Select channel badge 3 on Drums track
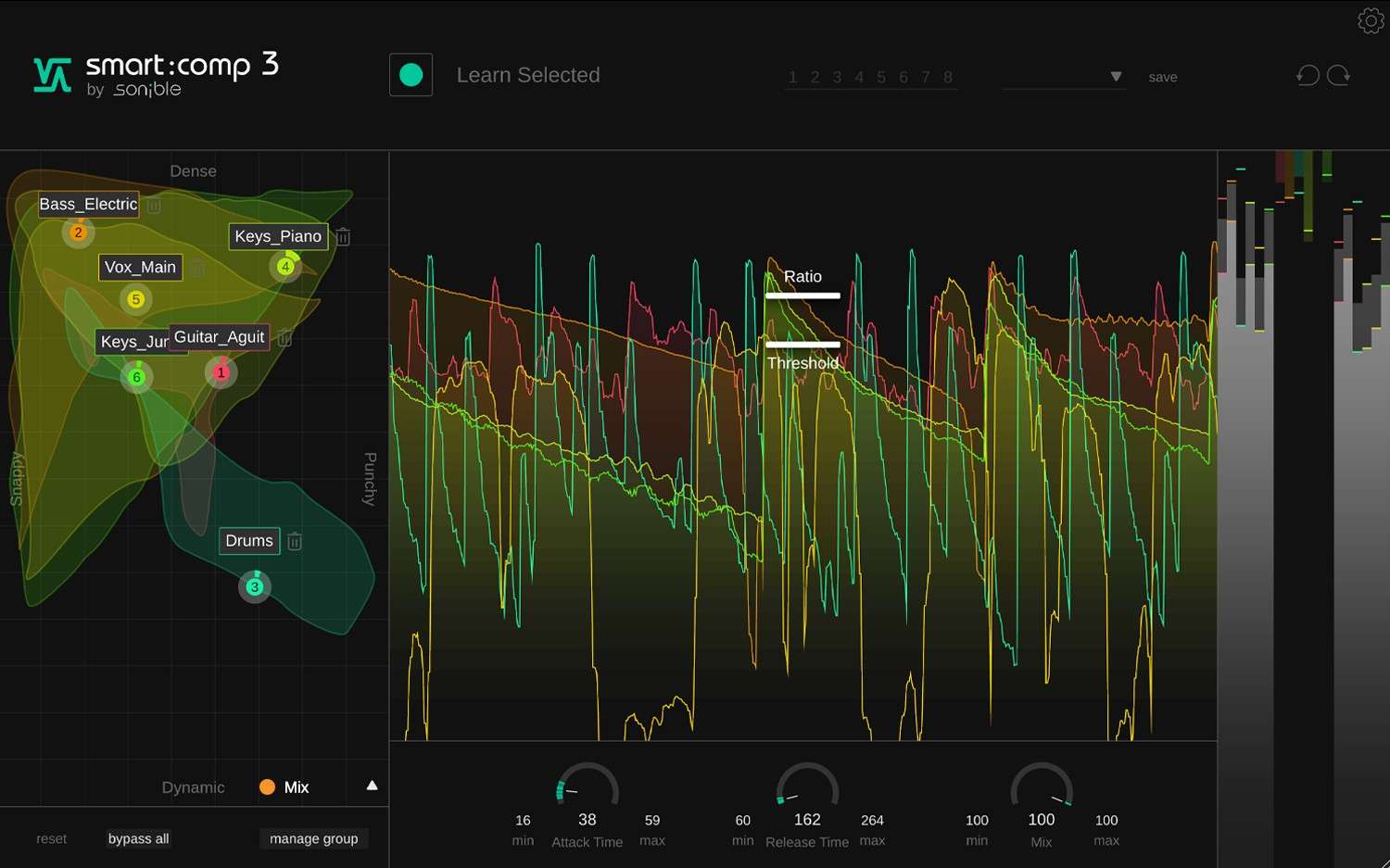 (255, 586)
